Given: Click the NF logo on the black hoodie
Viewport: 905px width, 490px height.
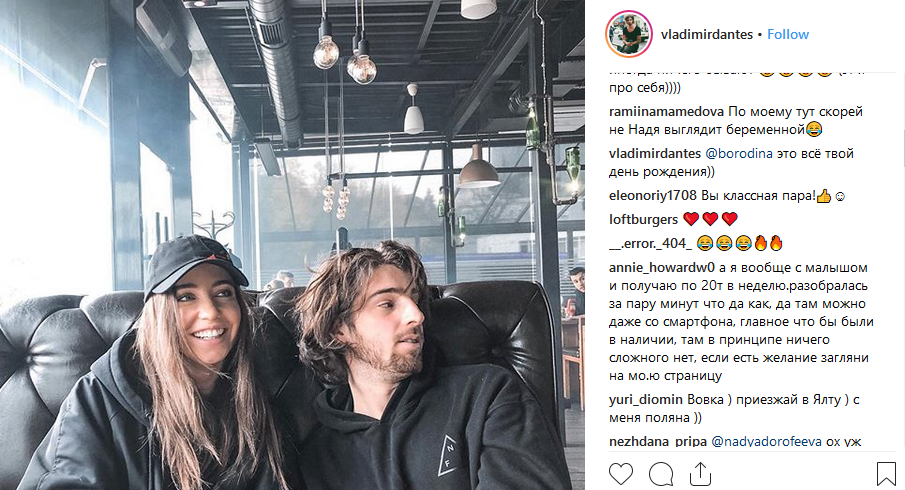Looking at the screenshot, I should tap(449, 454).
